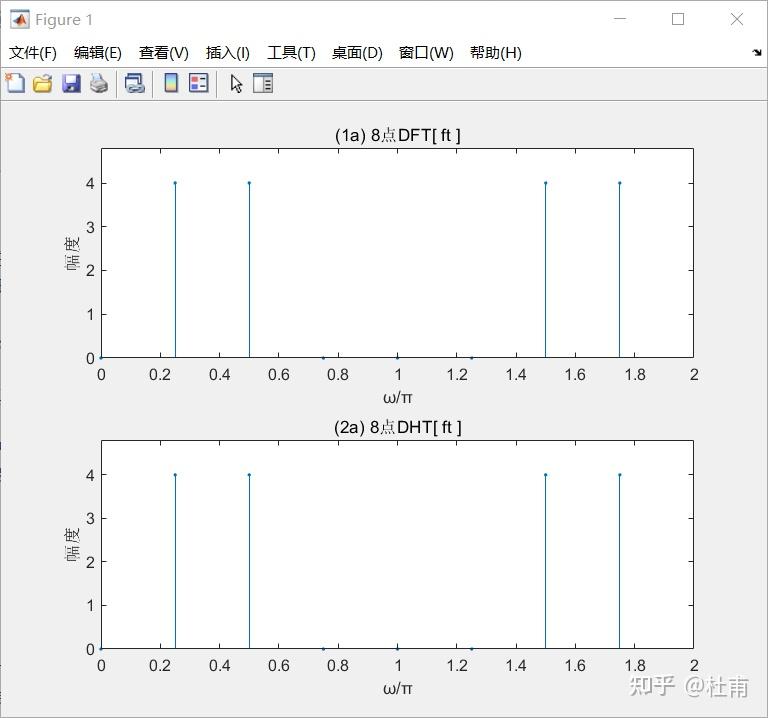768x718 pixels.
Task: Open the Property Inspector icon
Action: click(263, 83)
